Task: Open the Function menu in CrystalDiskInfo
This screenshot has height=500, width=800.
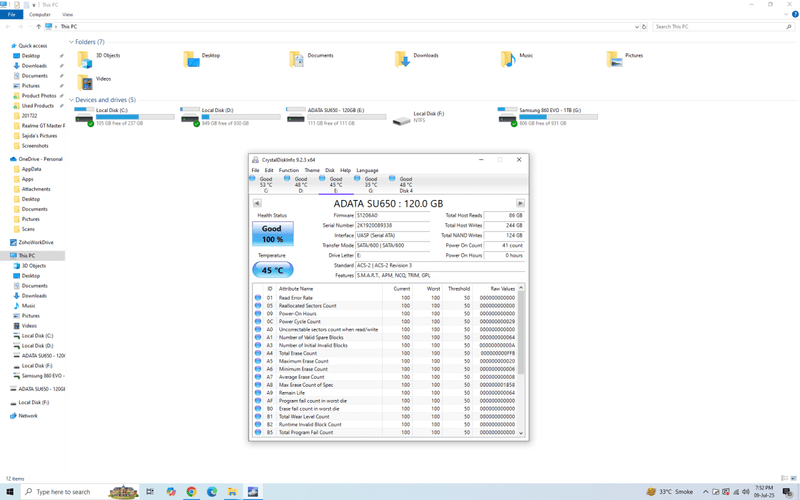Action: pyautogui.click(x=288, y=170)
